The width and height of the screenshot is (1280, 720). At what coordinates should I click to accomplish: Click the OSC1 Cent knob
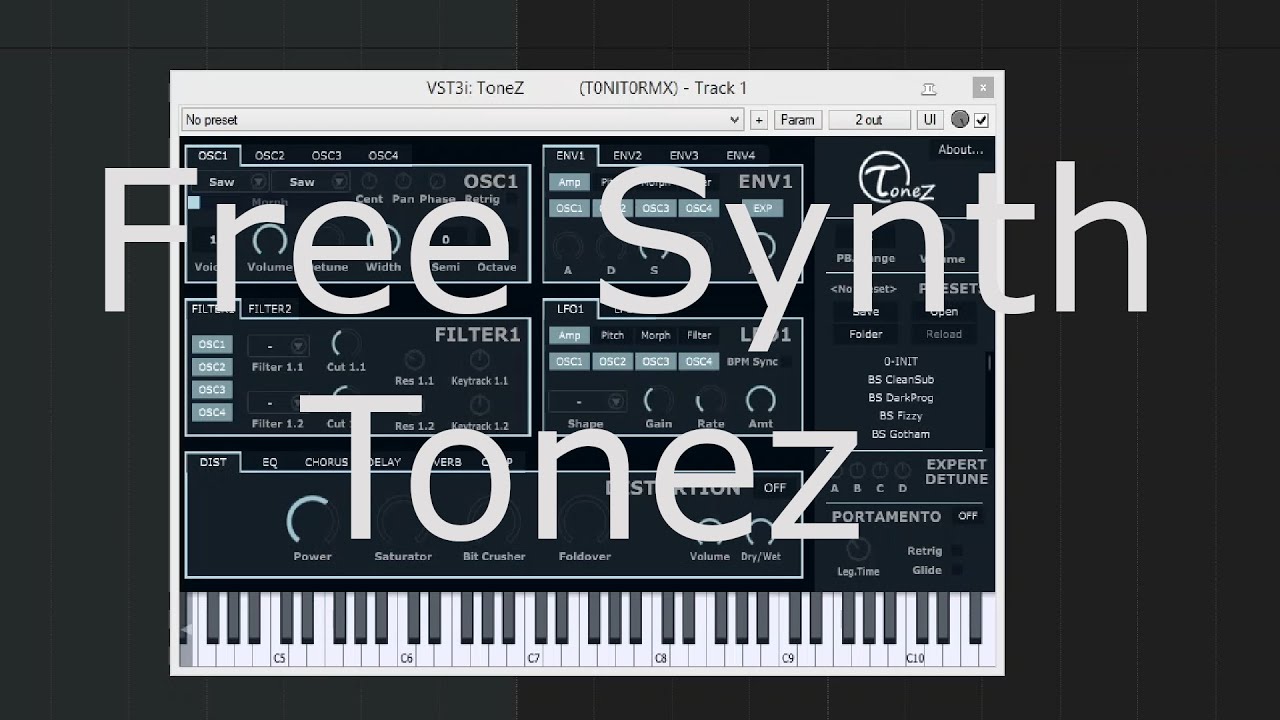coord(368,181)
